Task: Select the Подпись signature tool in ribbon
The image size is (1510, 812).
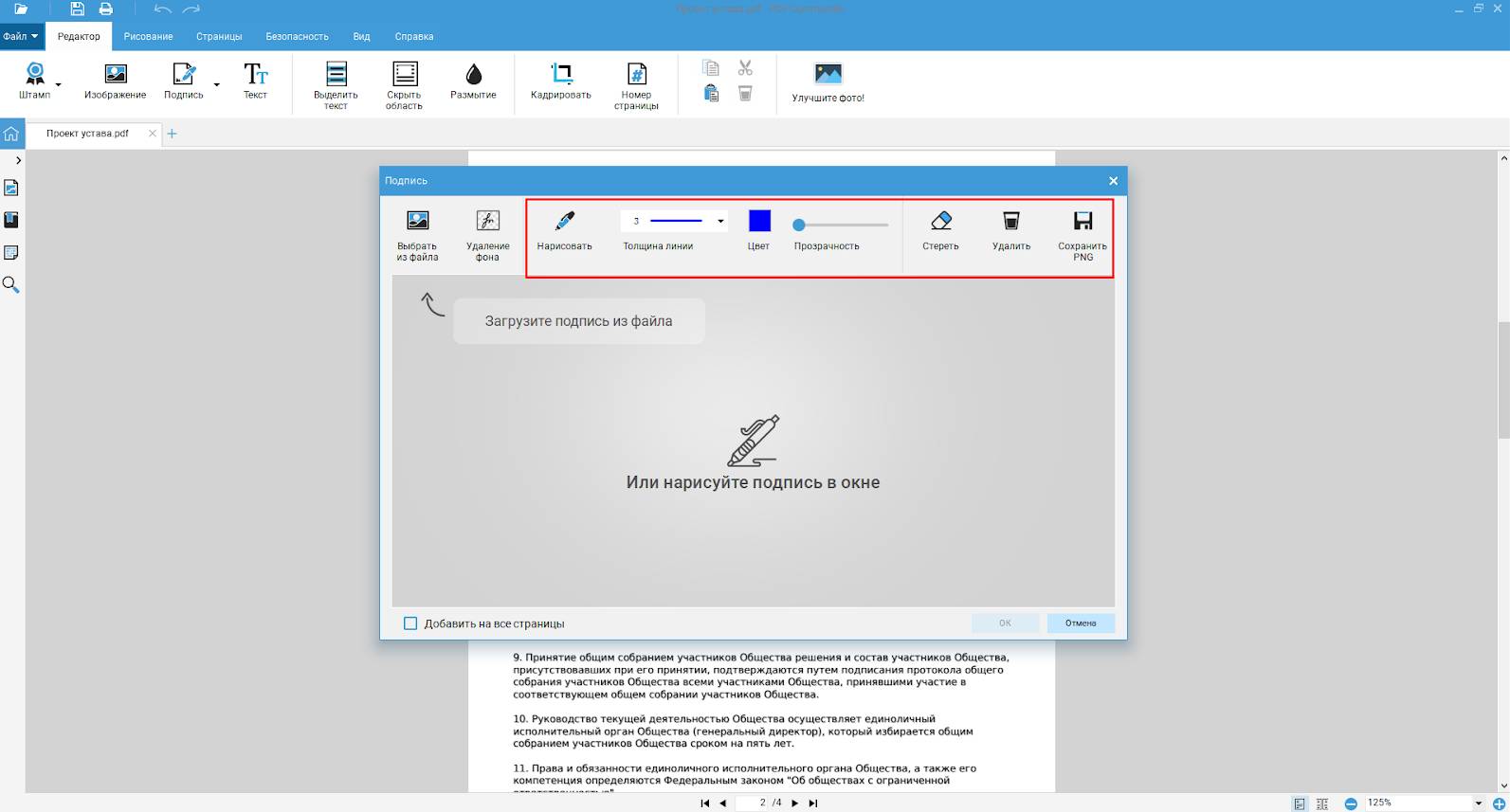Action: [184, 81]
